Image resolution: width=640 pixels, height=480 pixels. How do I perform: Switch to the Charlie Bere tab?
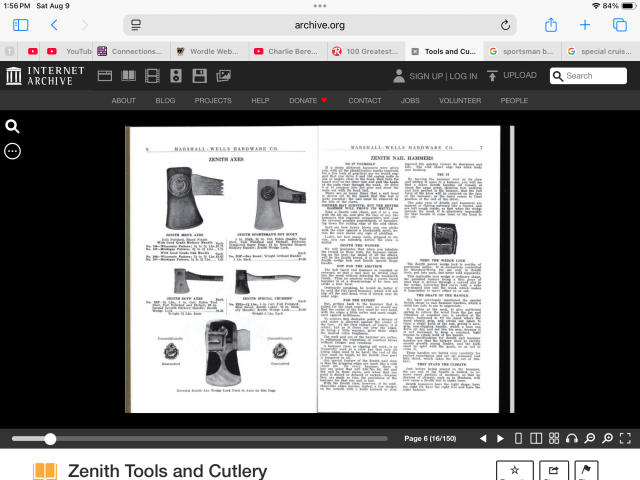pos(287,51)
